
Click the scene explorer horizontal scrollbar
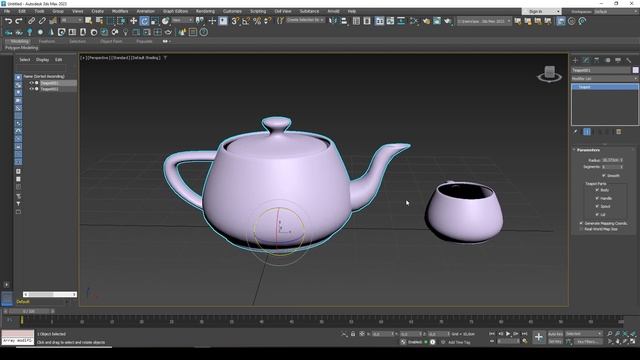[x=50, y=294]
